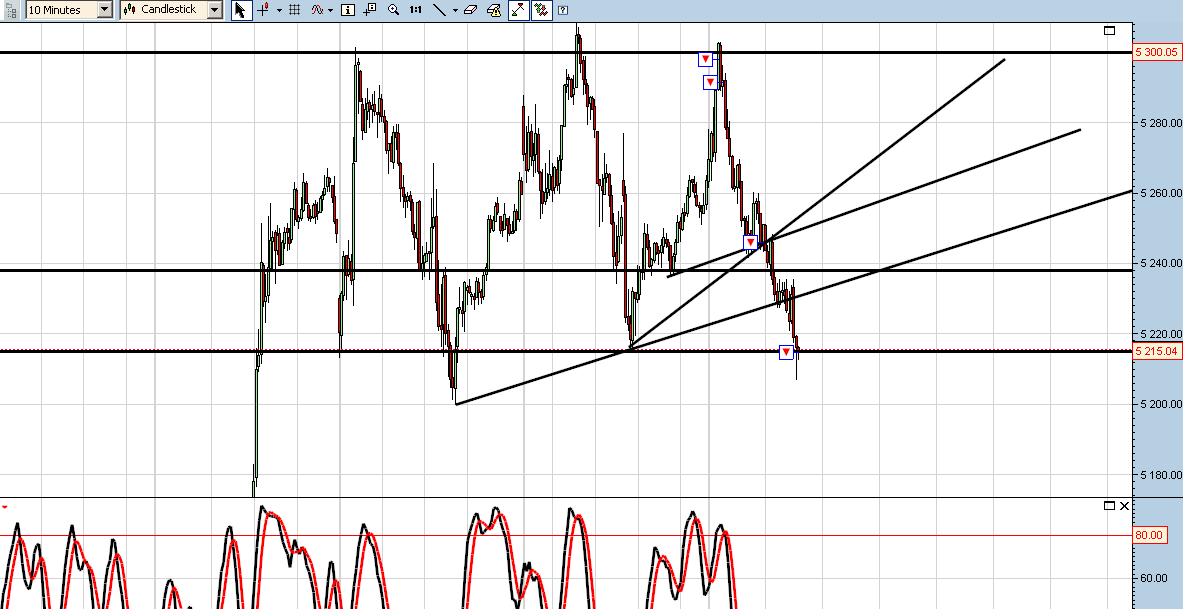Screen dimensions: 1183x609
Task: Select the trend line drawing tool
Action: coord(439,10)
